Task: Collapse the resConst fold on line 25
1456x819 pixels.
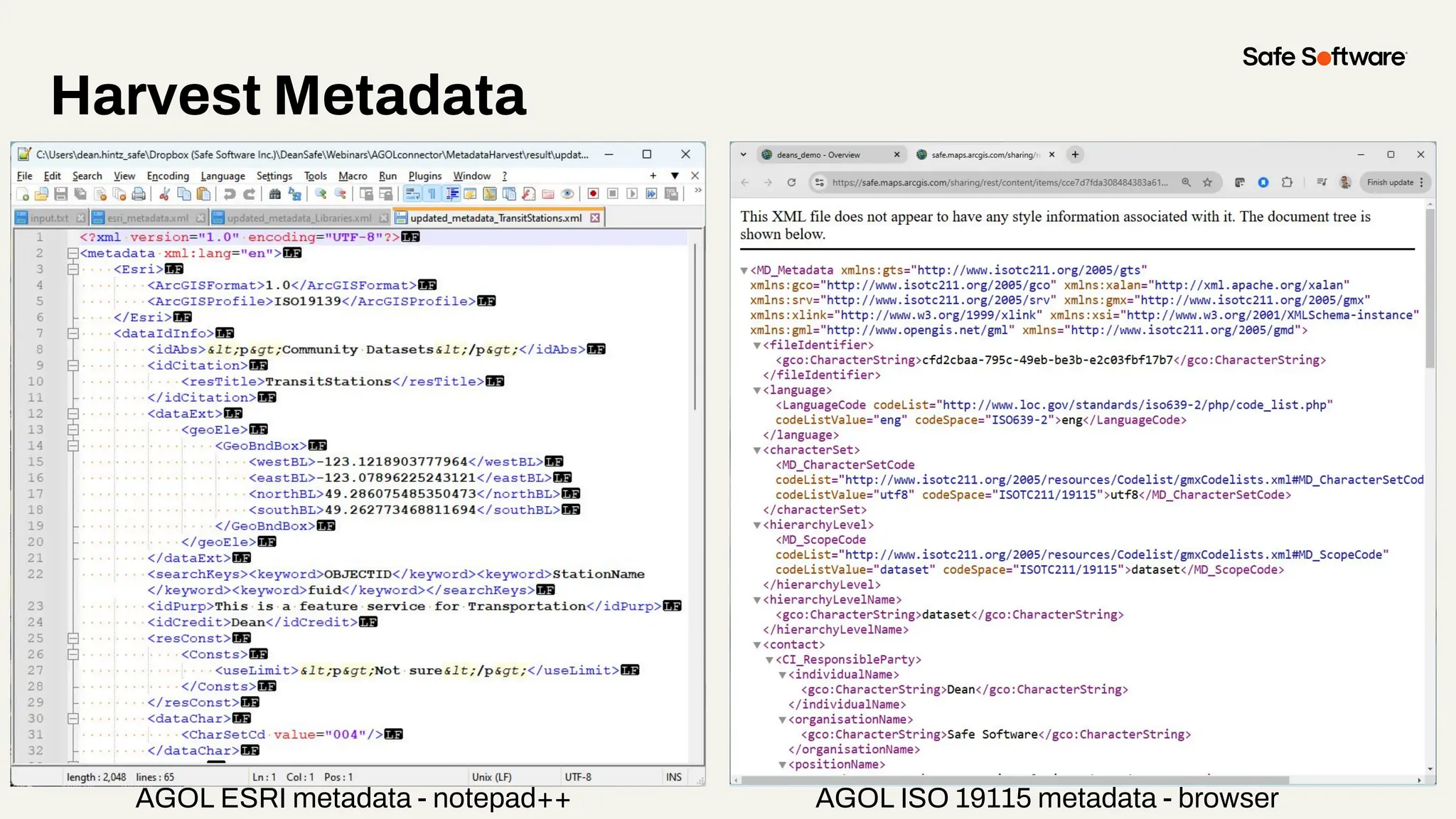Action: (73, 638)
